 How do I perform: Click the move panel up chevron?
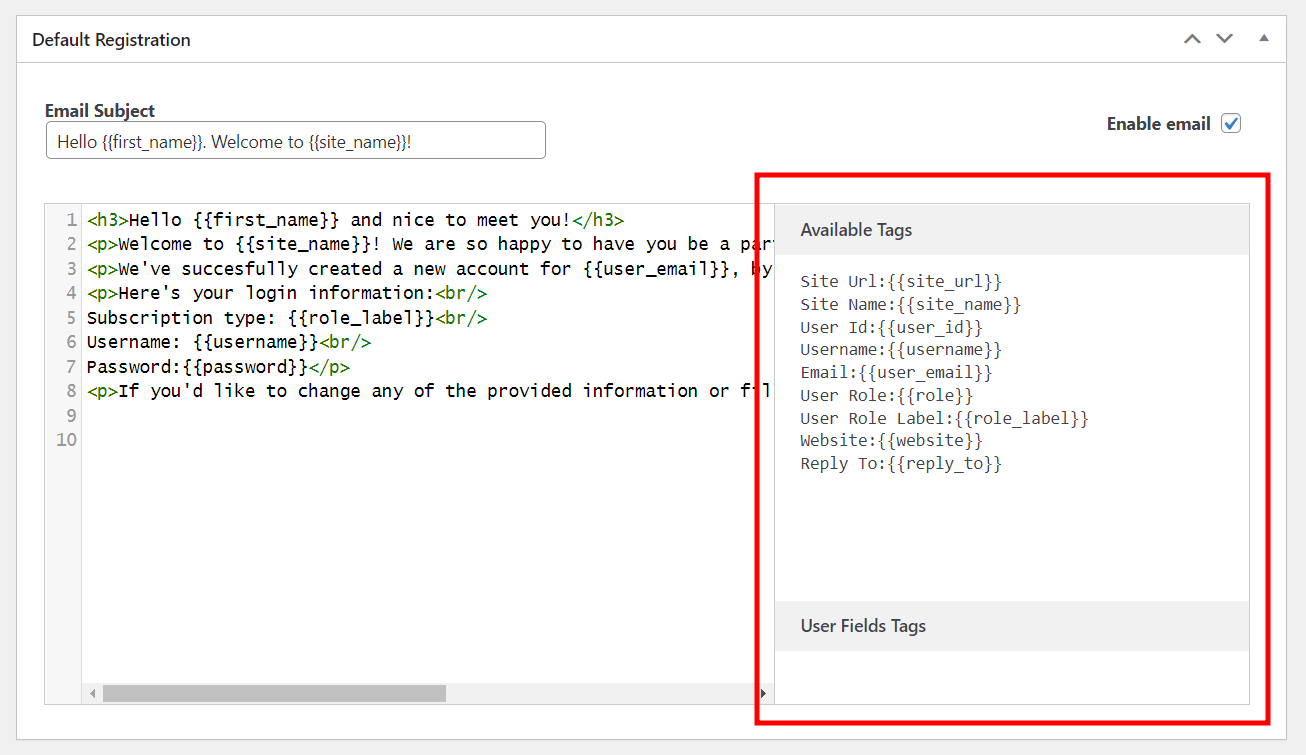click(x=1192, y=39)
